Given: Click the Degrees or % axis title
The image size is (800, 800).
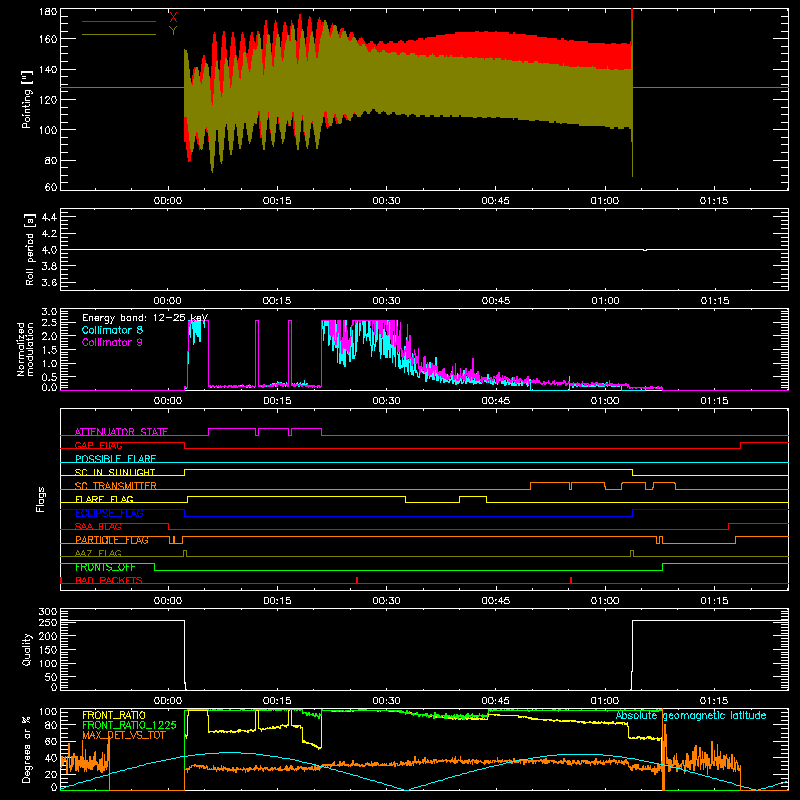Looking at the screenshot, I should 27,749.
